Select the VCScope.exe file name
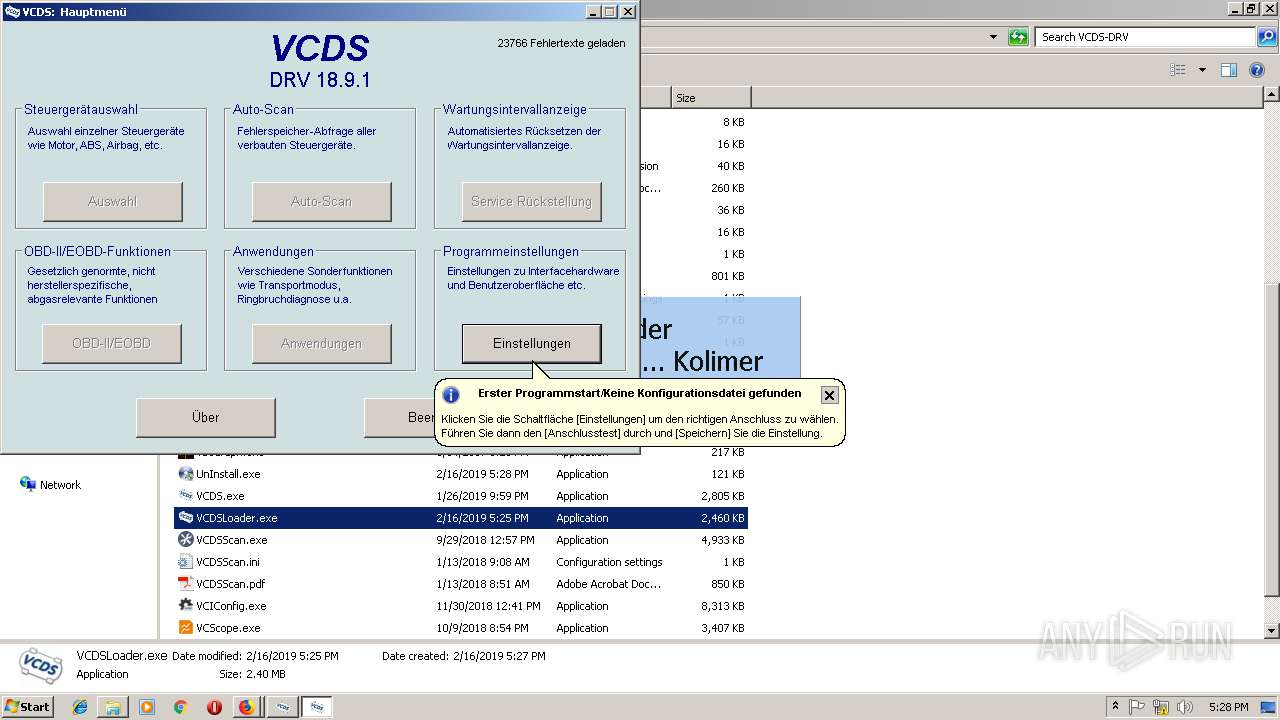 pyautogui.click(x=228, y=628)
